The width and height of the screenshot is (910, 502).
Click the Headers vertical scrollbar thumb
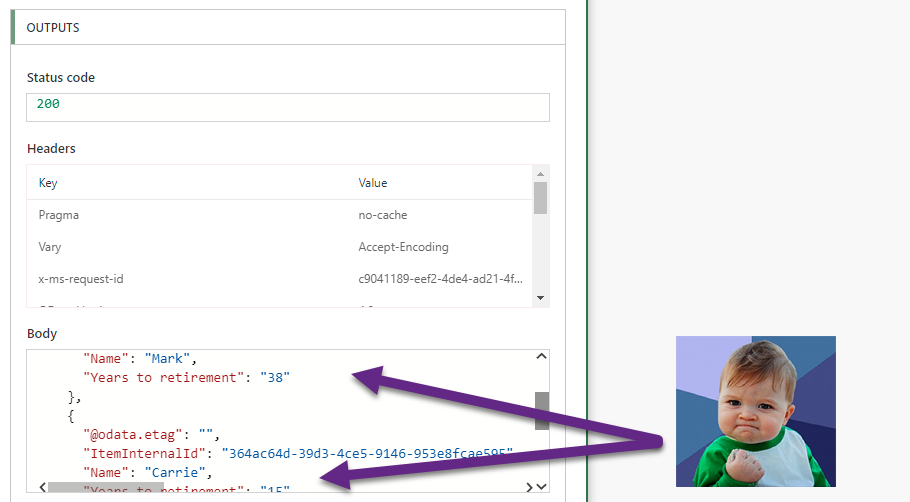point(540,197)
